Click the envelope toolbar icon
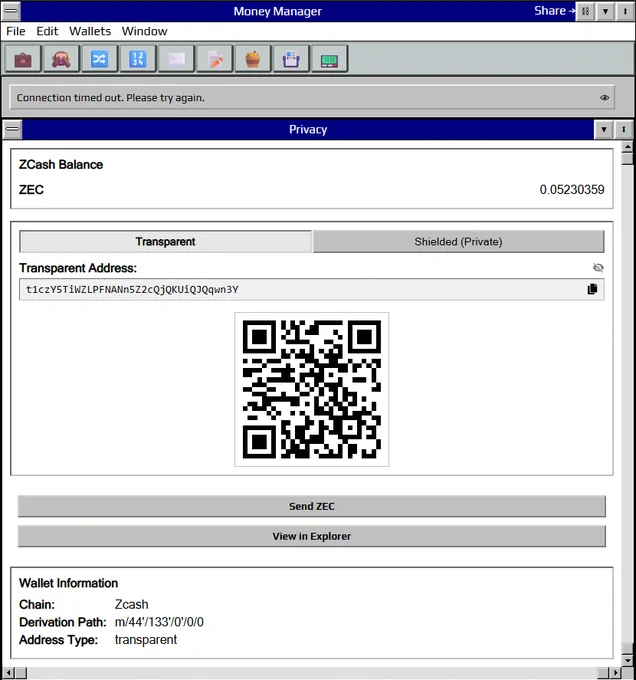This screenshot has height=680, width=636. point(176,59)
